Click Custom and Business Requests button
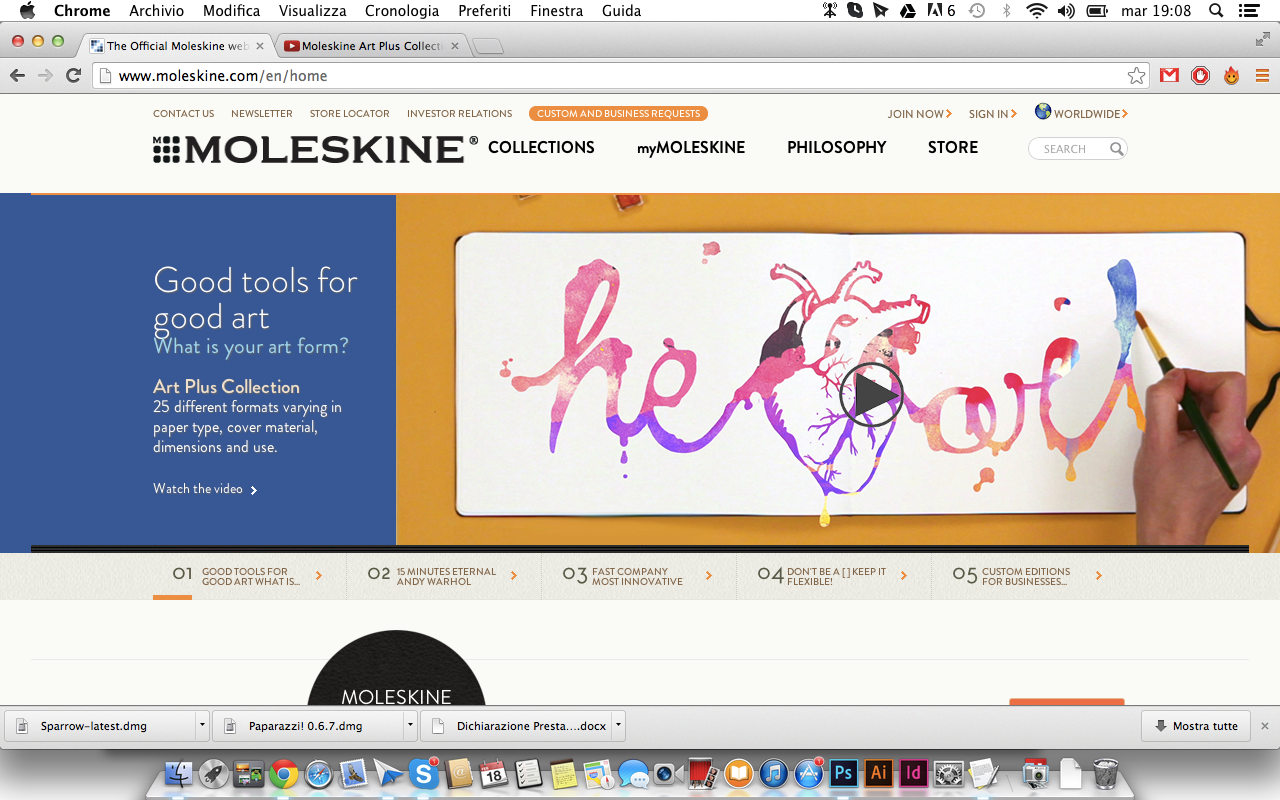The image size is (1280, 800). click(x=618, y=114)
